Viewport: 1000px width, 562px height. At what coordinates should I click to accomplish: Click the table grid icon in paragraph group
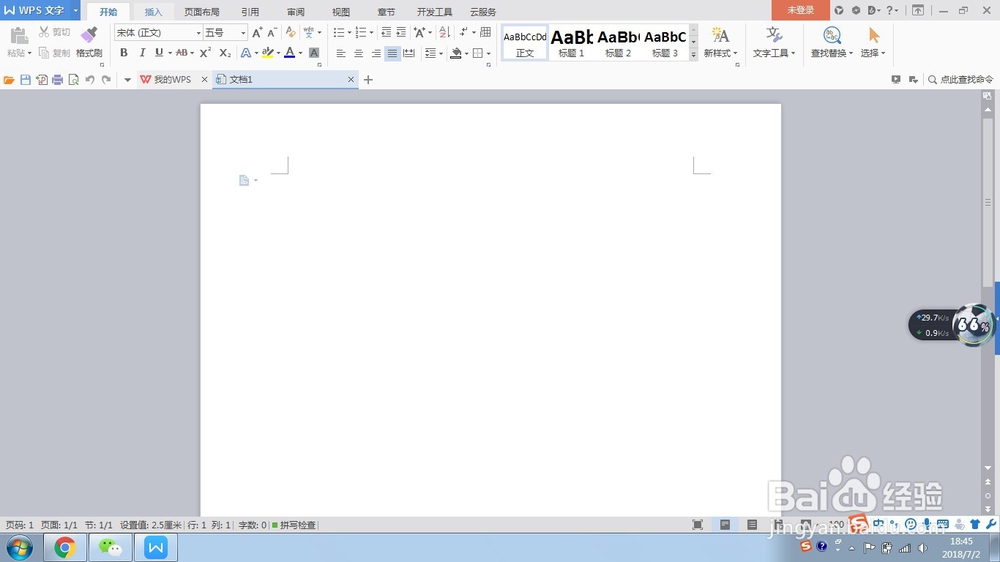[485, 33]
